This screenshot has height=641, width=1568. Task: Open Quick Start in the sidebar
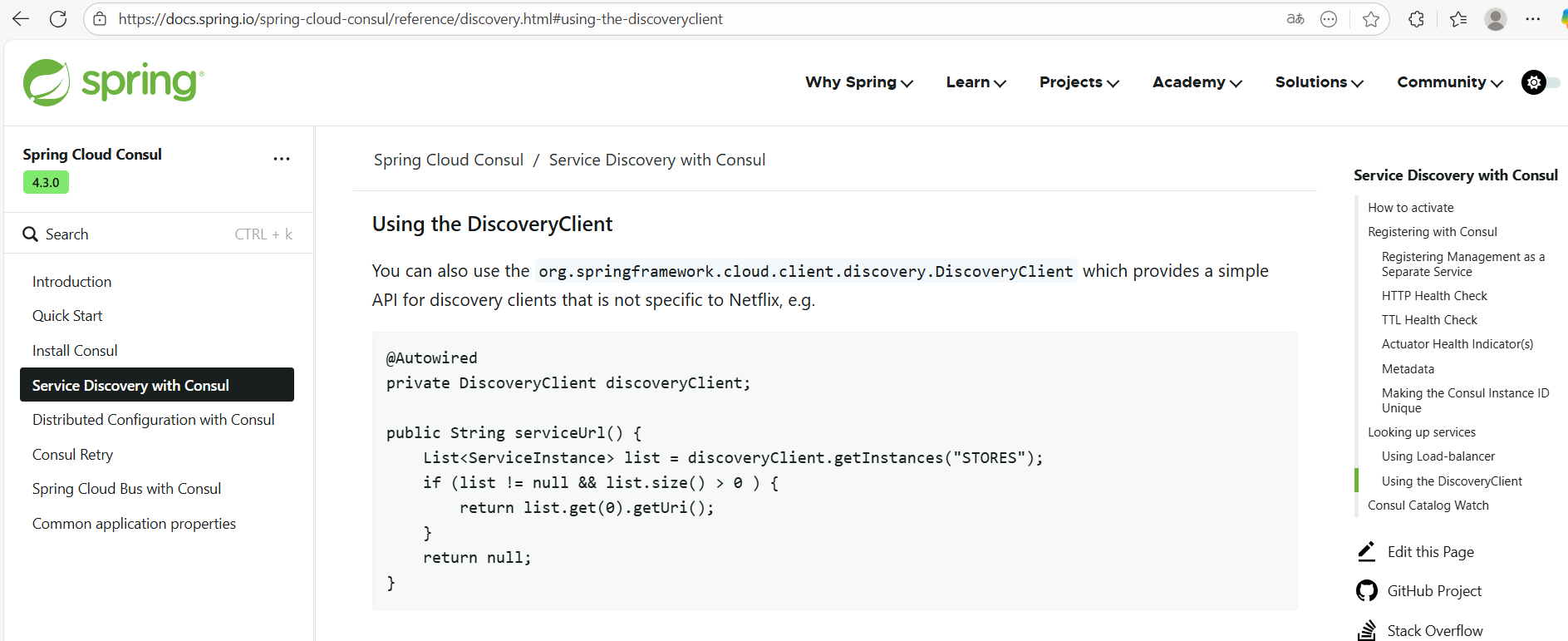(x=67, y=316)
